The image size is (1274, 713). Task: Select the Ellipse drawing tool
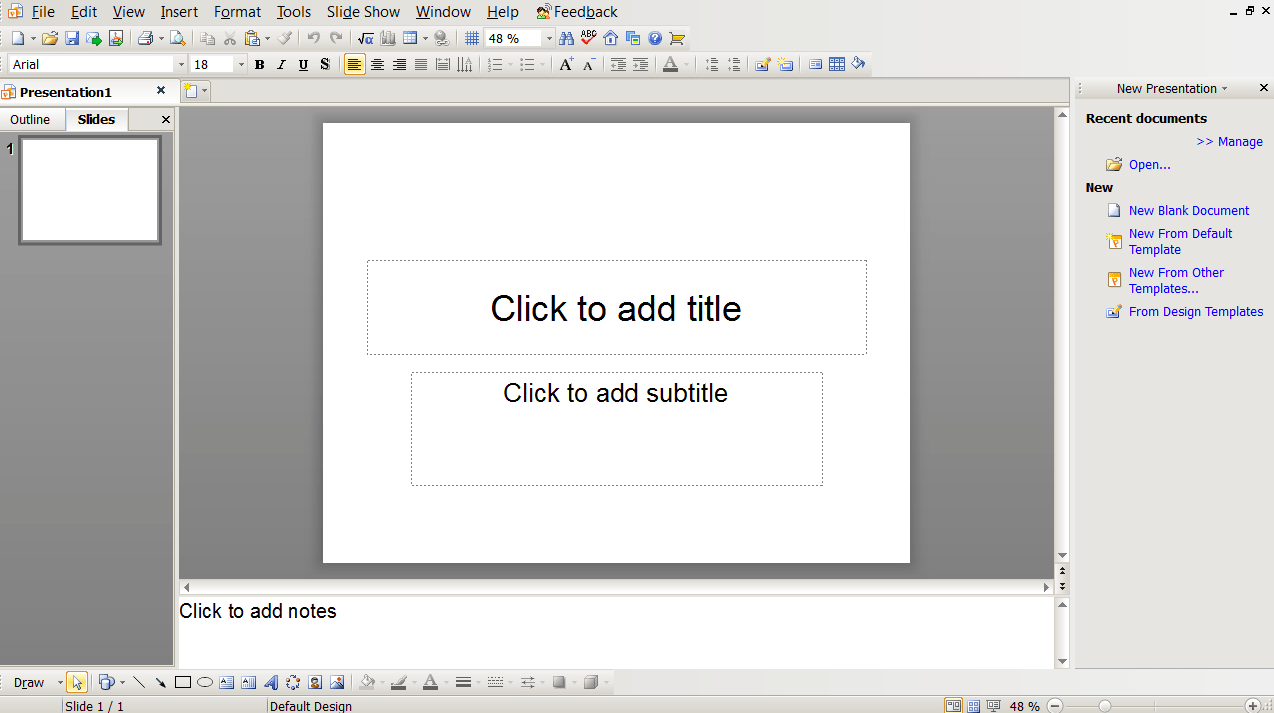click(x=205, y=682)
